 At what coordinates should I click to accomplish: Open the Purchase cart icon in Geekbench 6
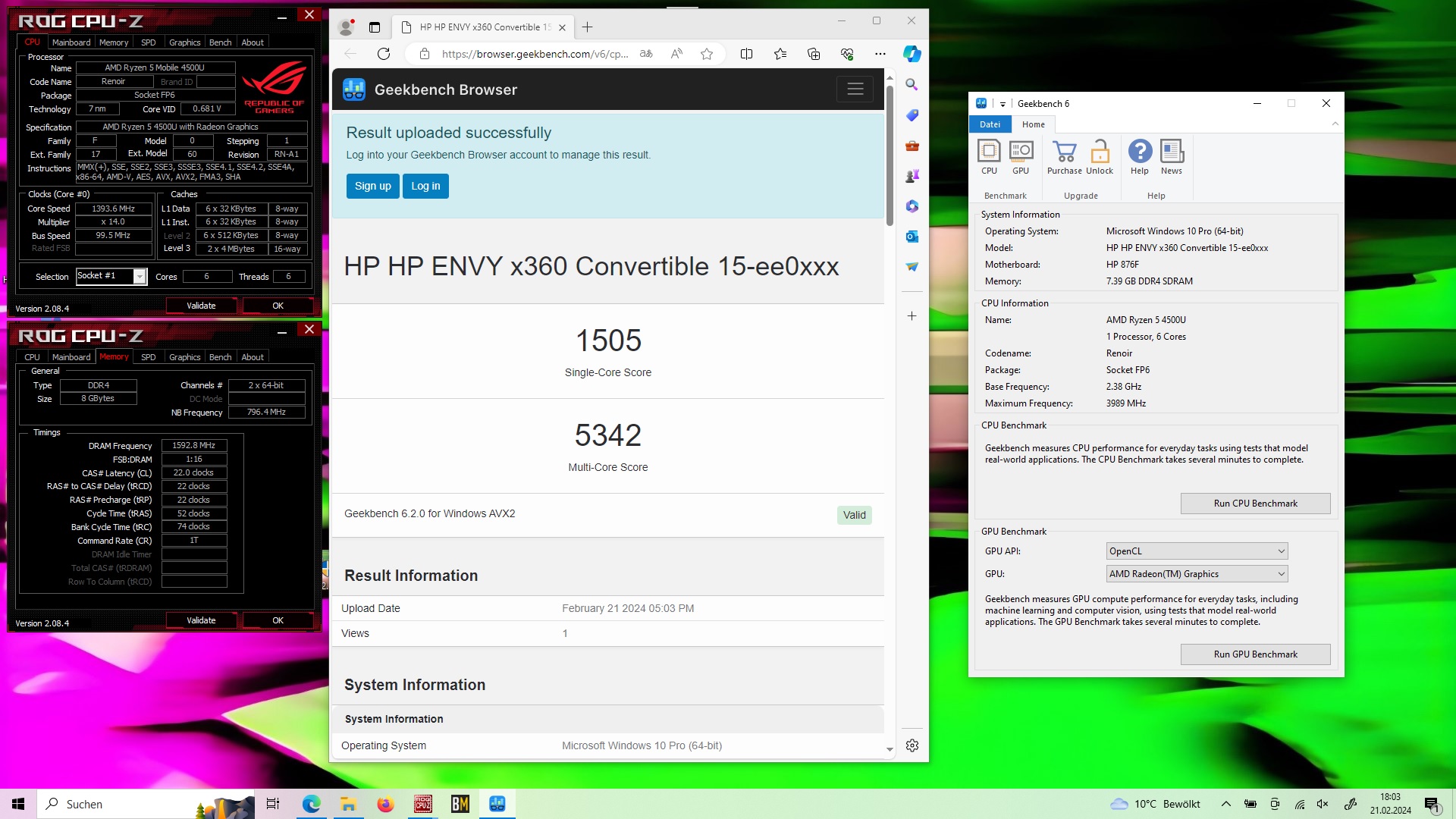tap(1064, 157)
